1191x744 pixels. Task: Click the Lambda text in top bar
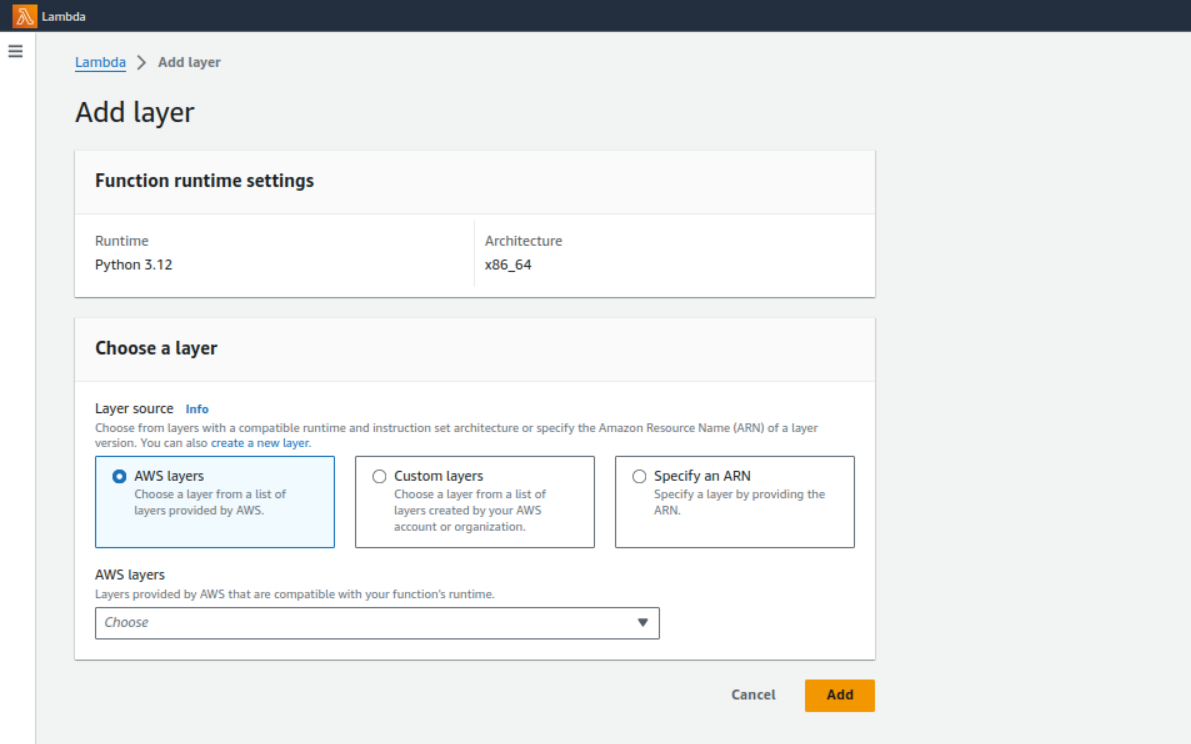(61, 16)
